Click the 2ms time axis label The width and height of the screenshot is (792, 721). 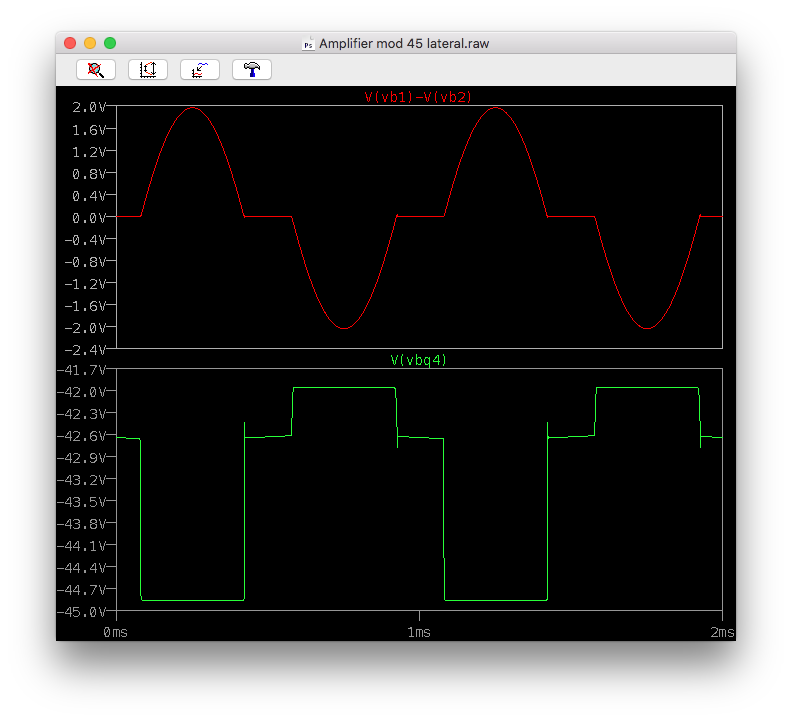(722, 633)
